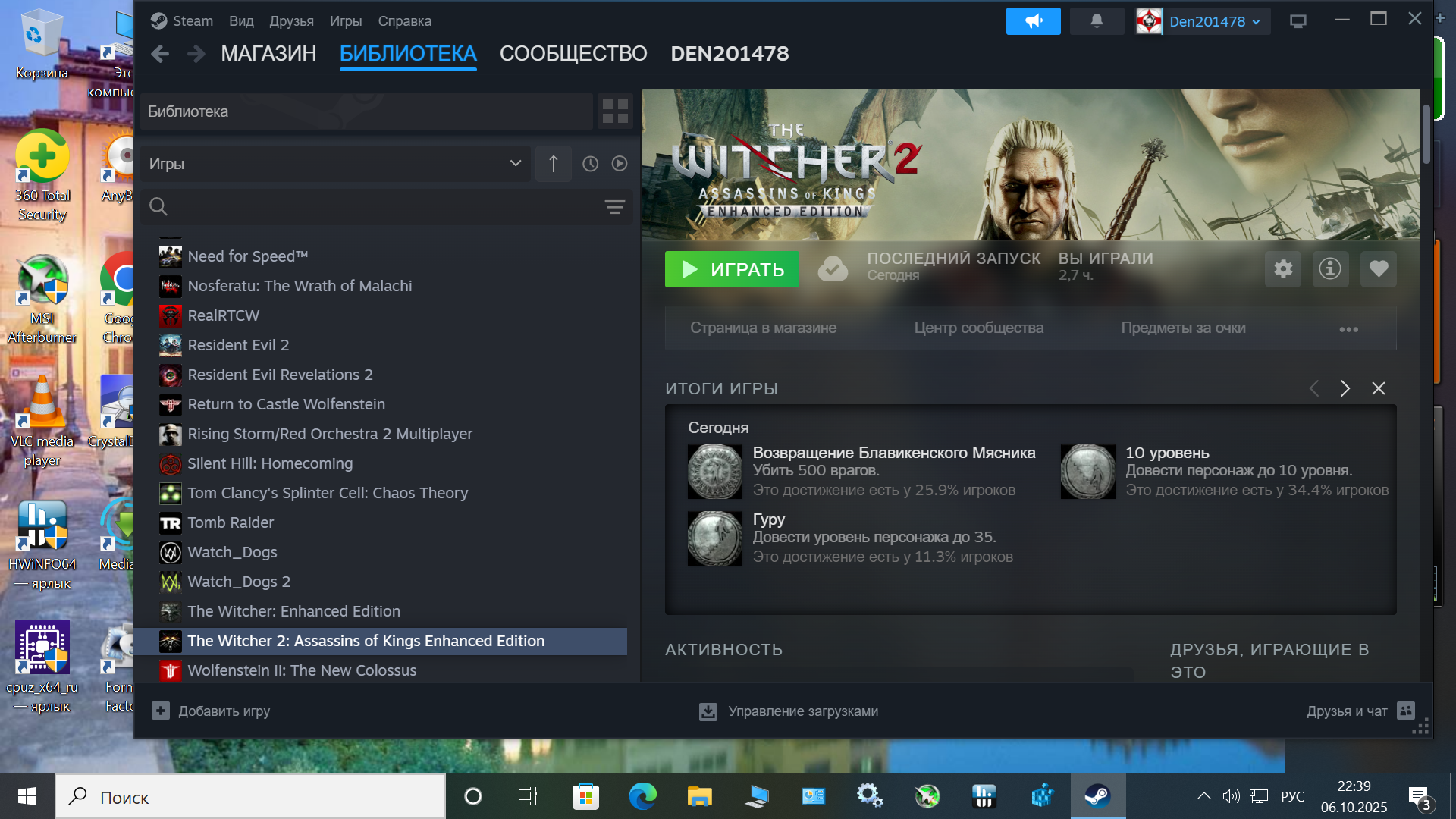Expand the Игры category dropdown

515,164
